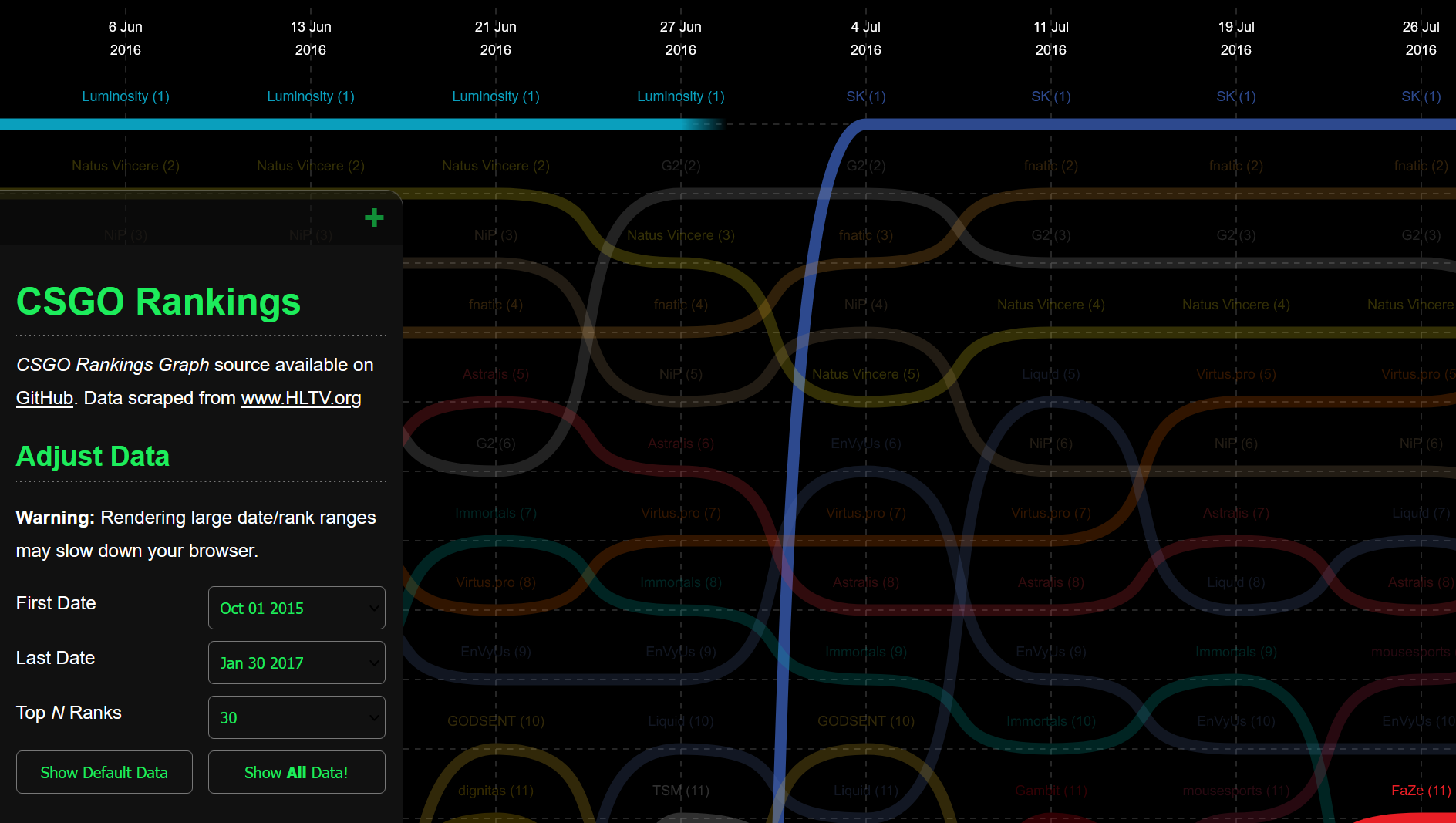Click the 19 Jul 2016 date header

(x=1236, y=39)
